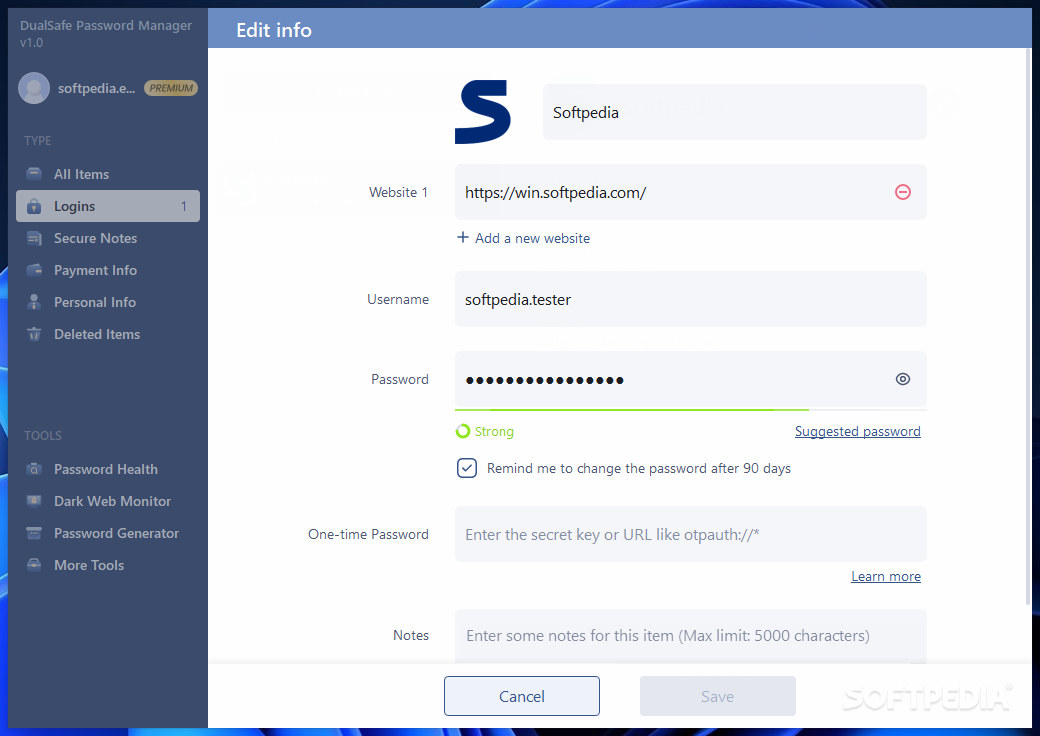Open Secure Notes section
Viewport: 1040px width, 736px height.
click(108, 238)
